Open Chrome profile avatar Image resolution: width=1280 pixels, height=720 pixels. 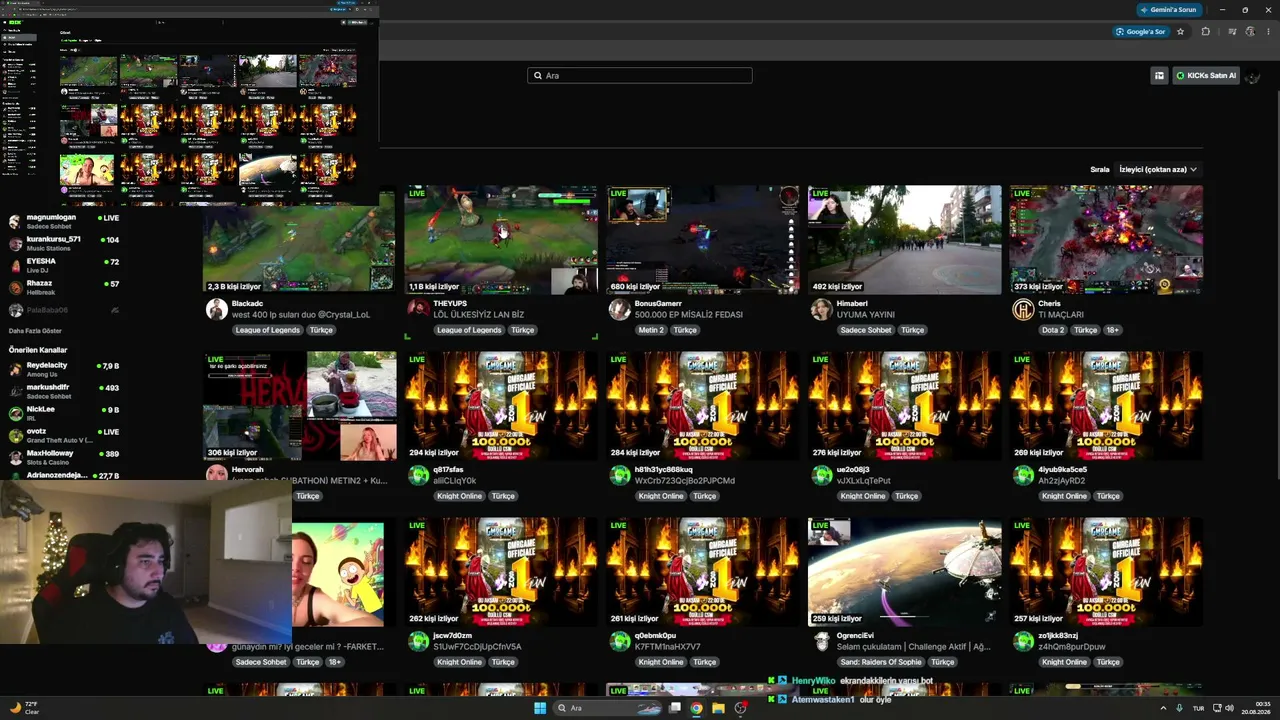click(1250, 32)
